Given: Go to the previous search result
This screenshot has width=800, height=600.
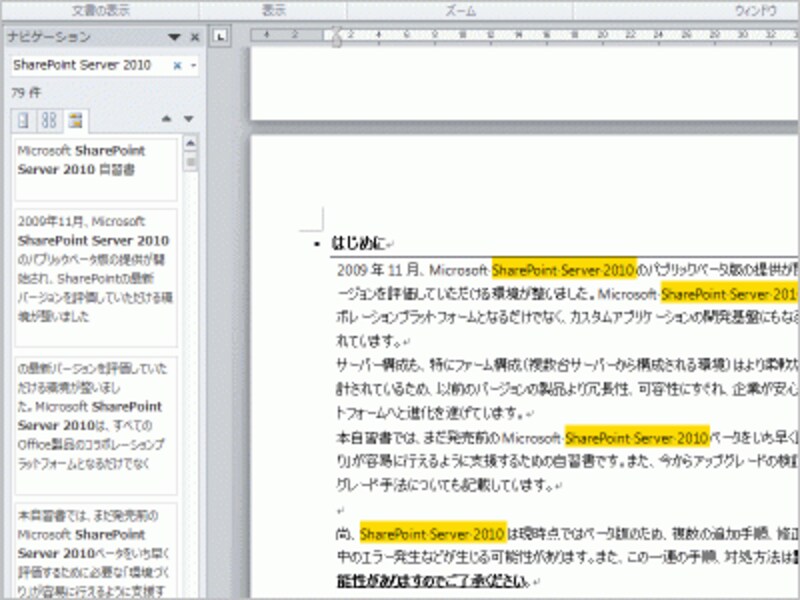Looking at the screenshot, I should pyautogui.click(x=166, y=119).
